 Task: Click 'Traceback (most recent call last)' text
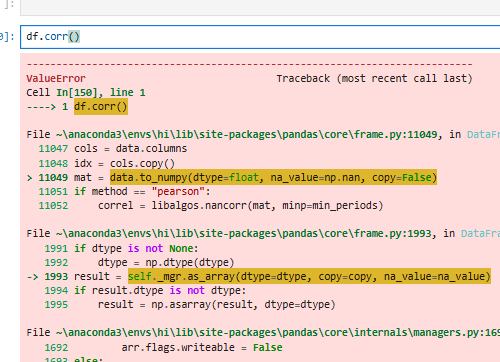click(x=375, y=79)
